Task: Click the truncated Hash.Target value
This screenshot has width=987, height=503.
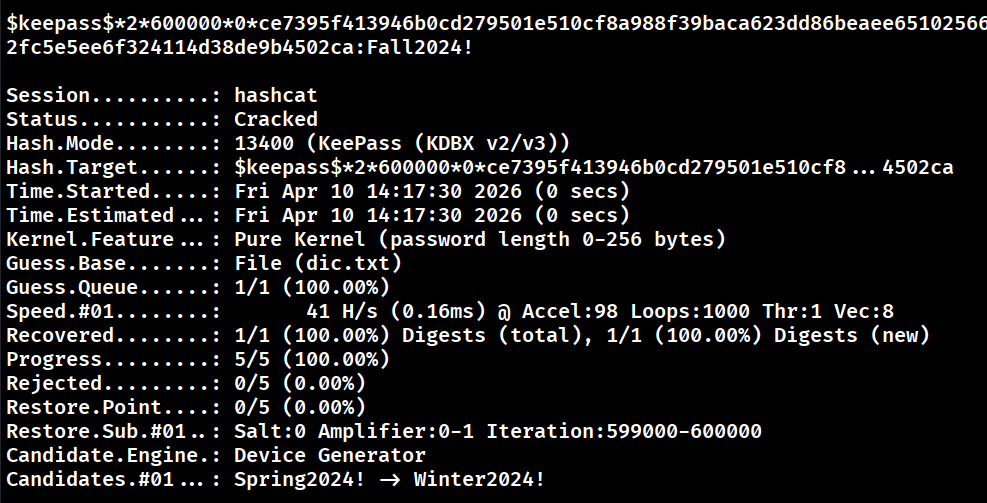Action: (x=594, y=167)
